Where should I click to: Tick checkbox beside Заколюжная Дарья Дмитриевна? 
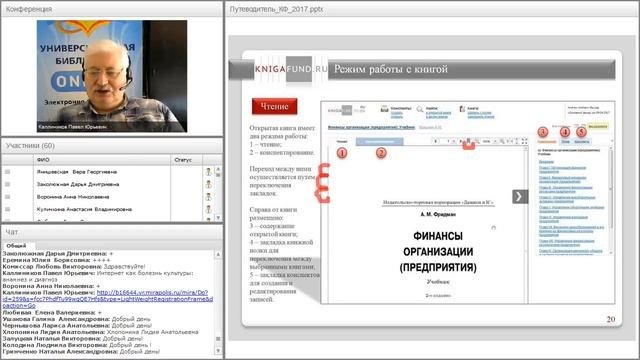[x=7, y=184]
